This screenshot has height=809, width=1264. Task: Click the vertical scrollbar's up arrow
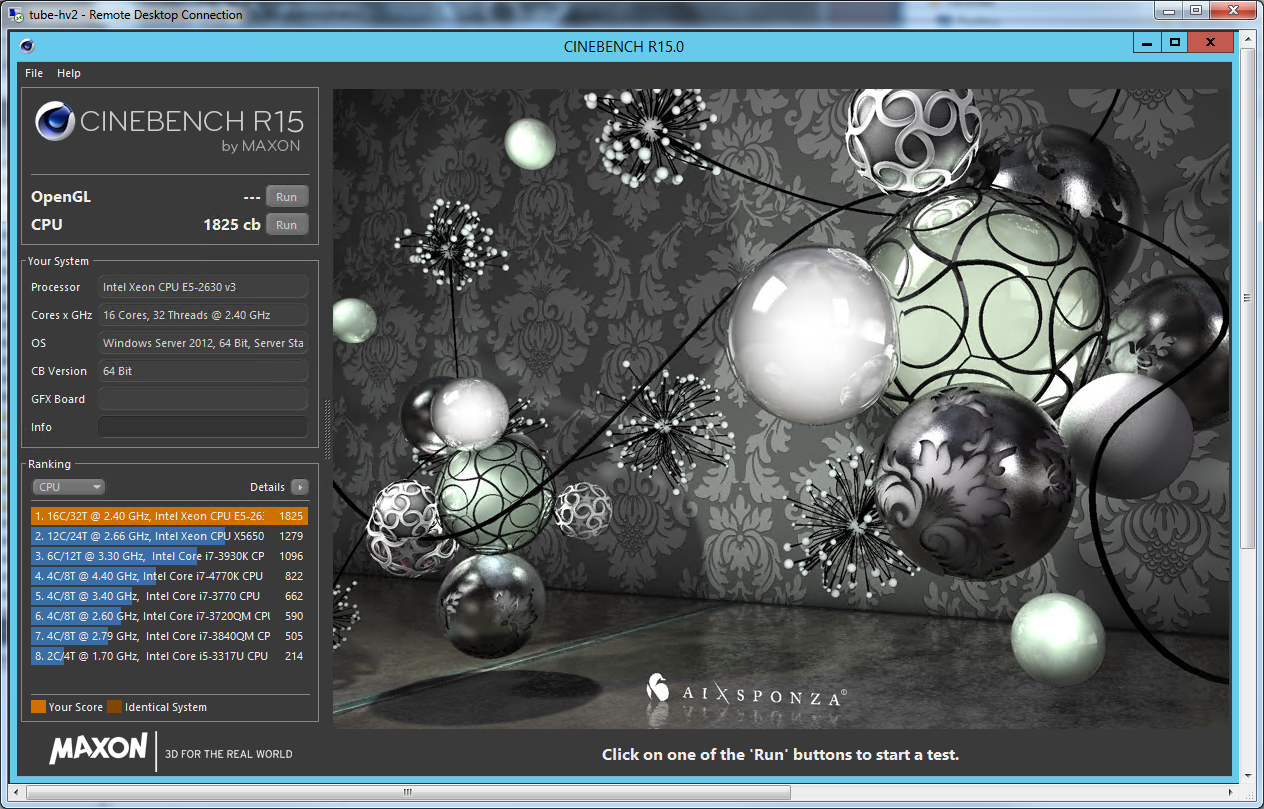tap(1247, 39)
